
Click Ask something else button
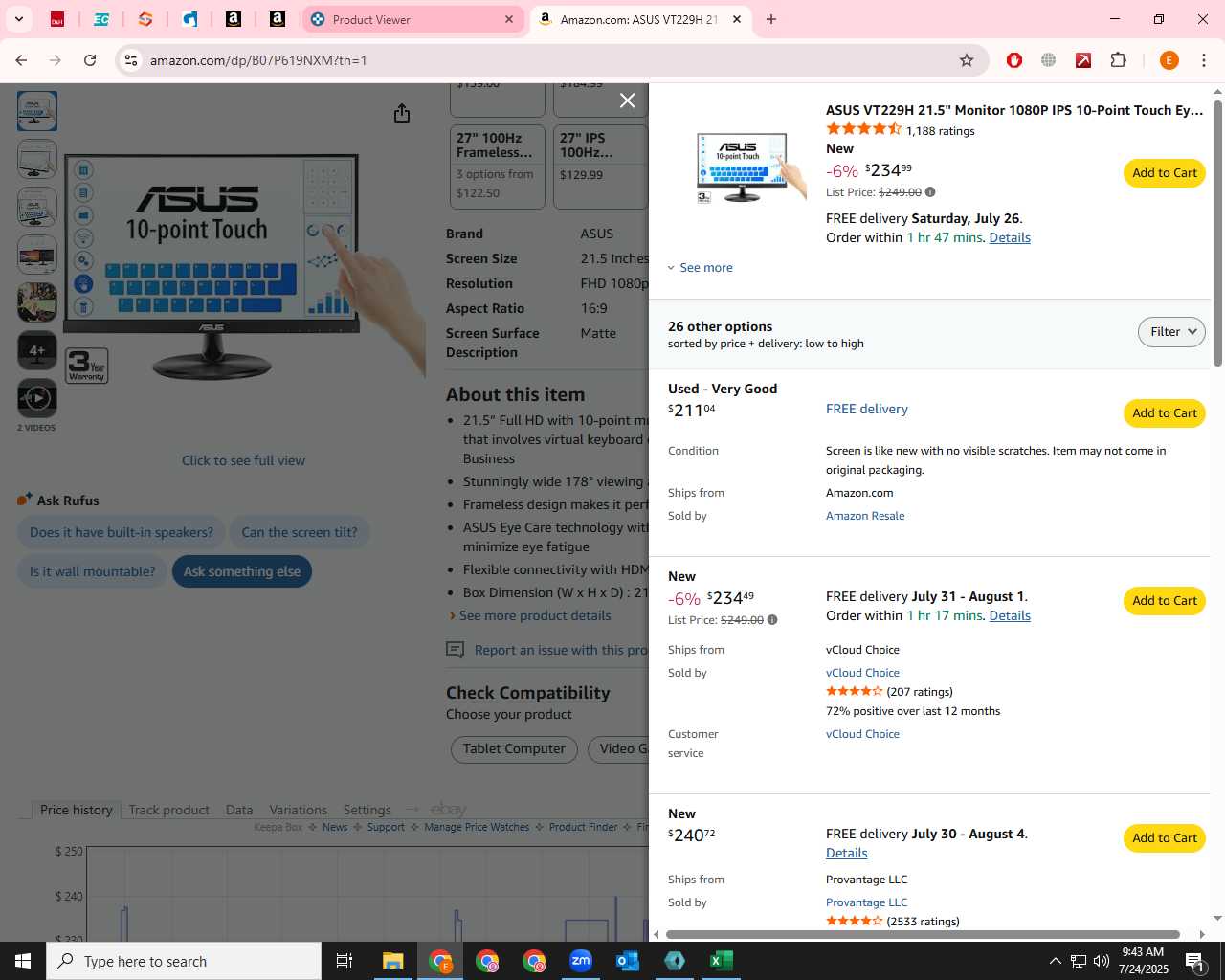click(242, 571)
